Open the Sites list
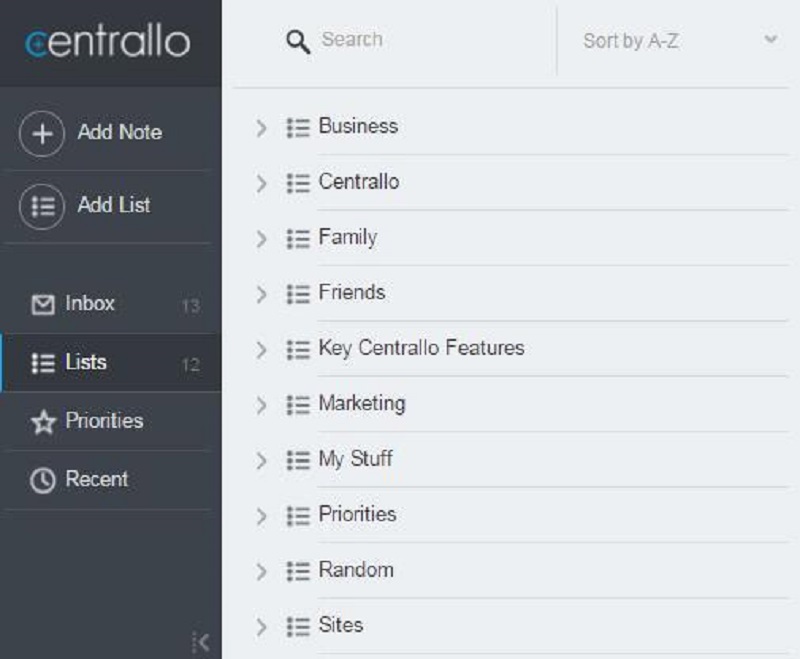Viewport: 800px width, 659px height. (x=341, y=625)
